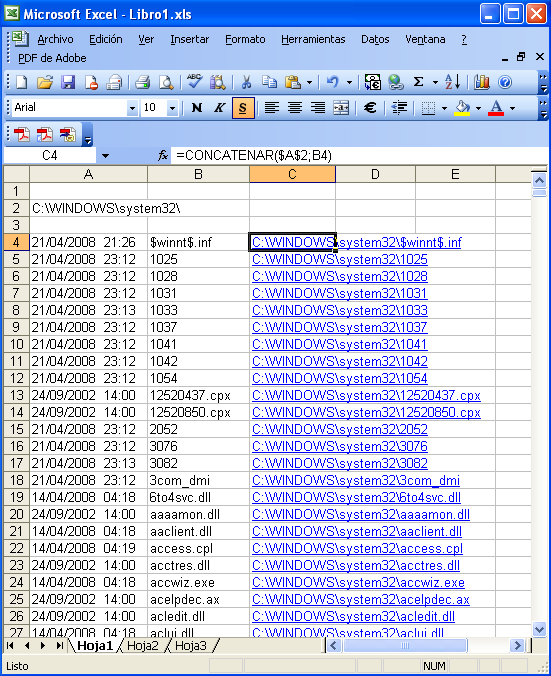Switch to the Hoja3 sheet tab

click(191, 645)
